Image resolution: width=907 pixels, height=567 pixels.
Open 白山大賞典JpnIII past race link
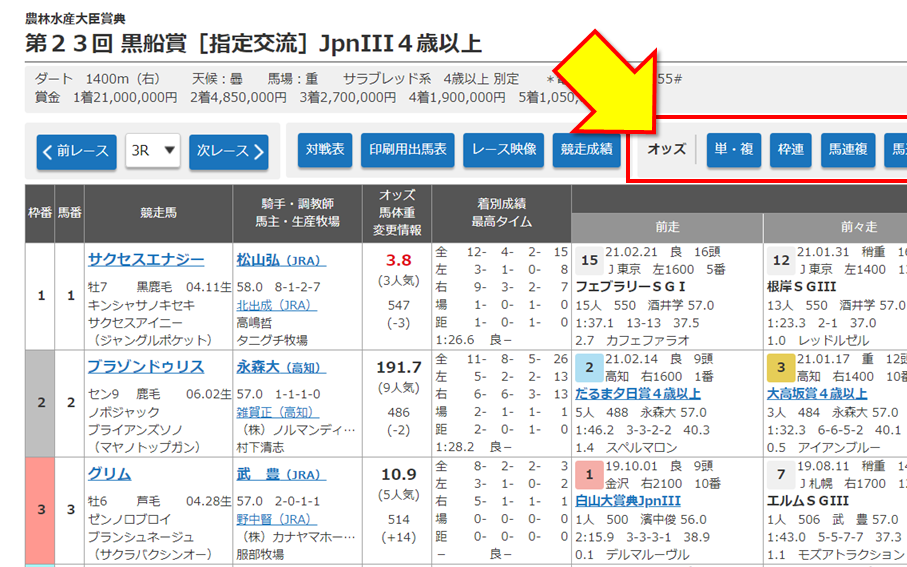(628, 501)
